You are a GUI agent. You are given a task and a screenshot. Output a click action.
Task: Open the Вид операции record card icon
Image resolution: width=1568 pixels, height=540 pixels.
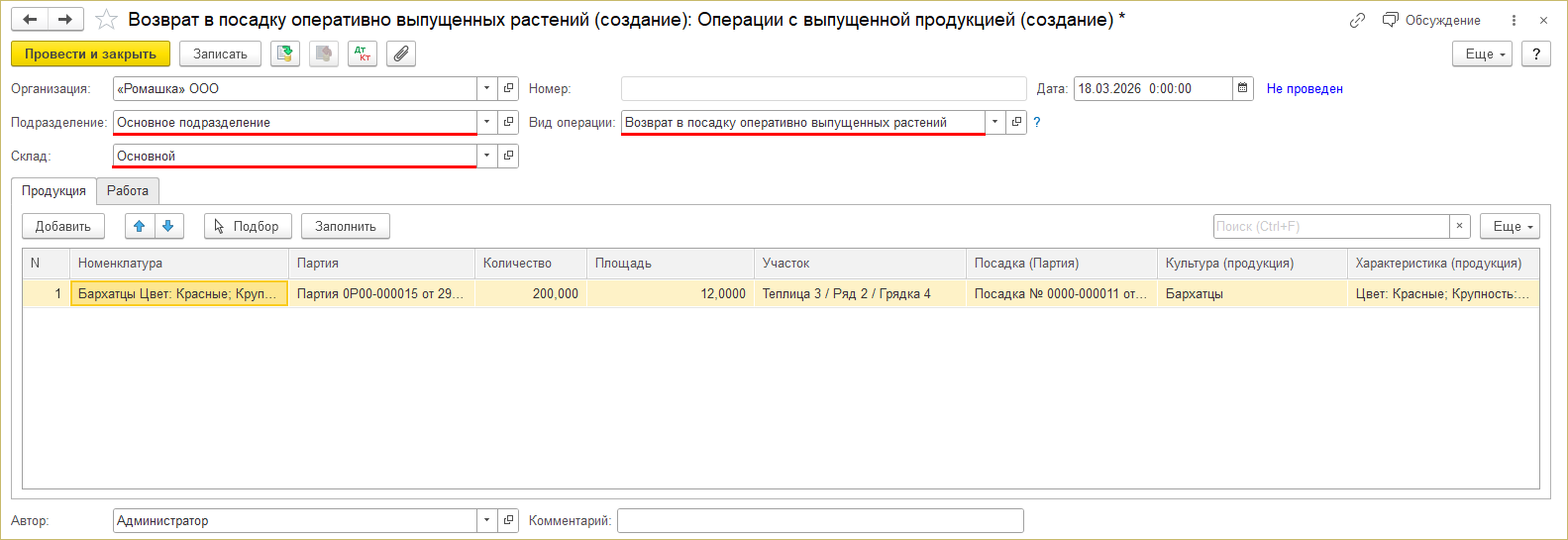pyautogui.click(x=1016, y=122)
